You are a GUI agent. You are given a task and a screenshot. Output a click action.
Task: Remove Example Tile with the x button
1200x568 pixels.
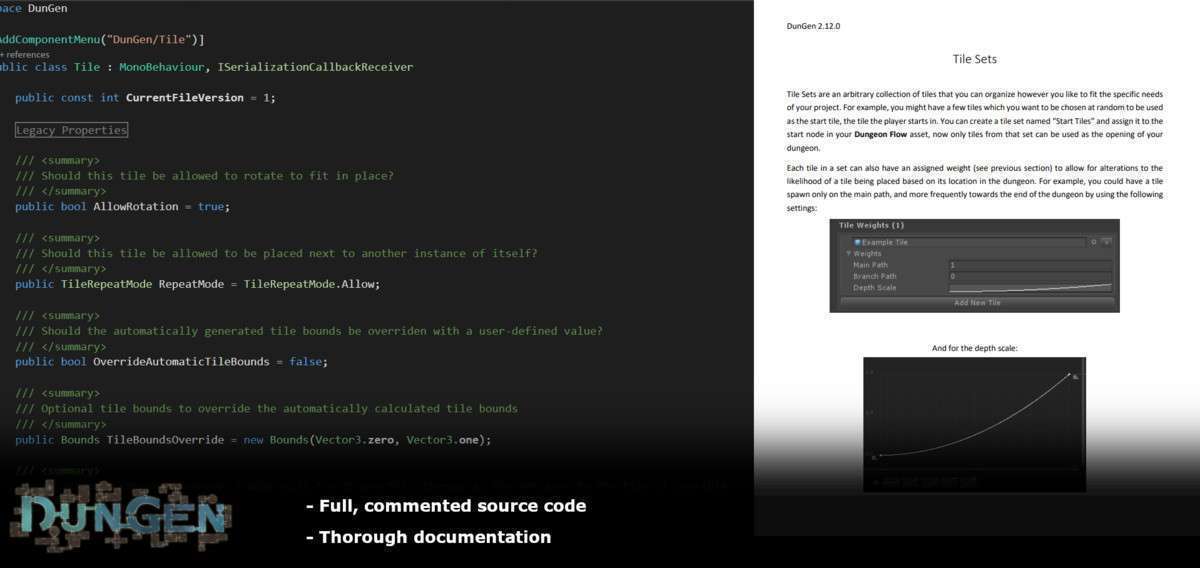[x=1106, y=242]
